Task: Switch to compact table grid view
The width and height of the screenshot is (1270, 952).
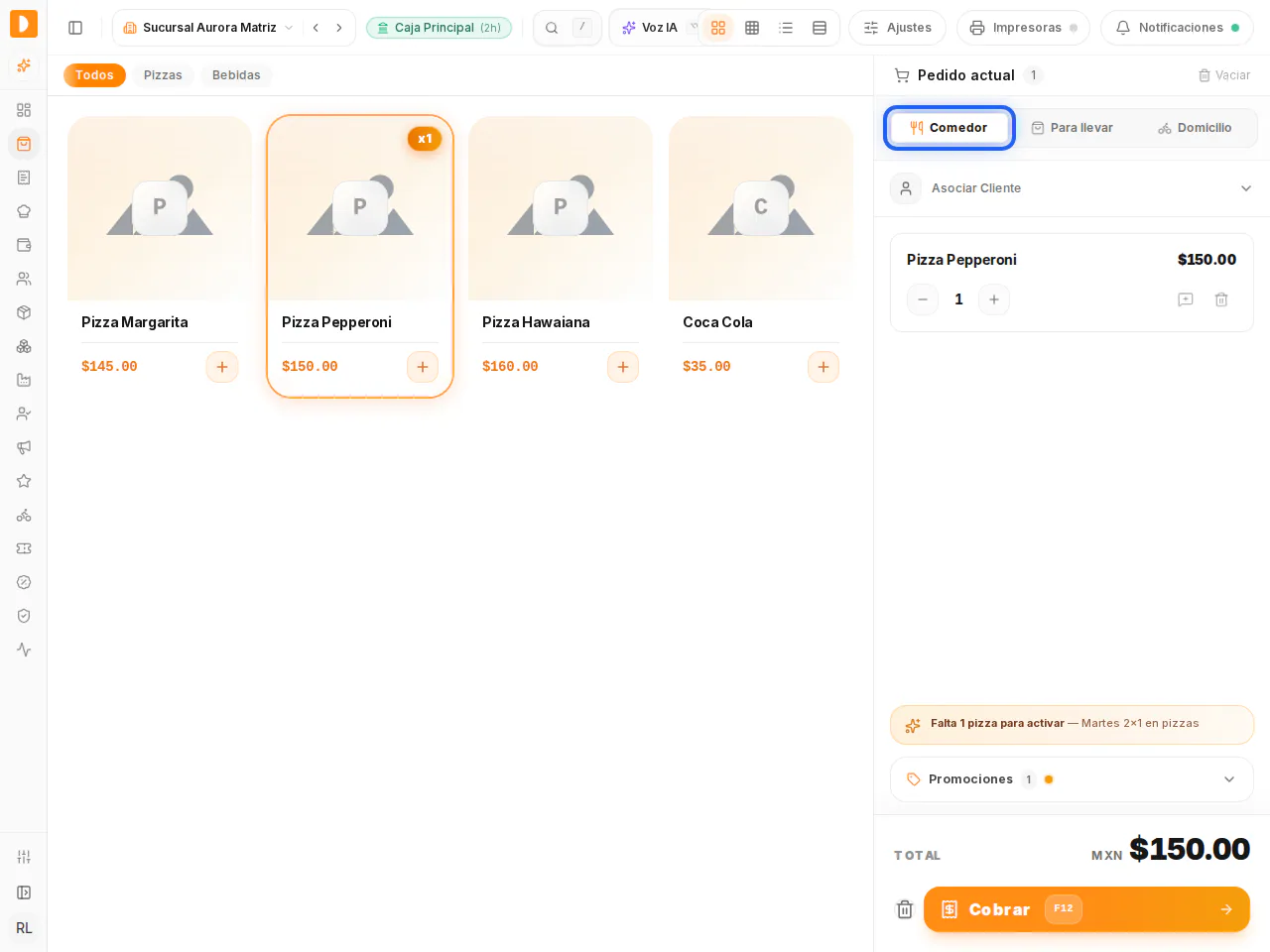Action: click(x=752, y=28)
